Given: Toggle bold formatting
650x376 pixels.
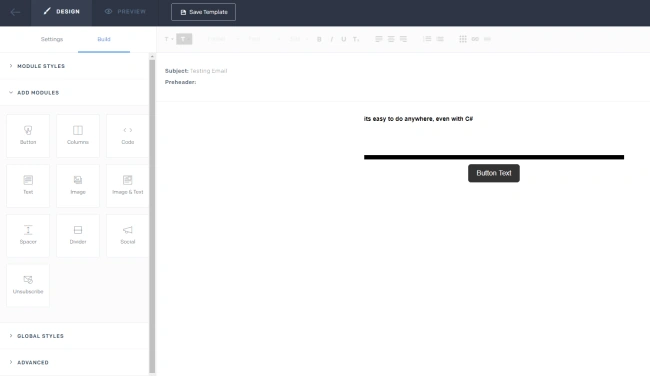Looking at the screenshot, I should pyautogui.click(x=319, y=39).
